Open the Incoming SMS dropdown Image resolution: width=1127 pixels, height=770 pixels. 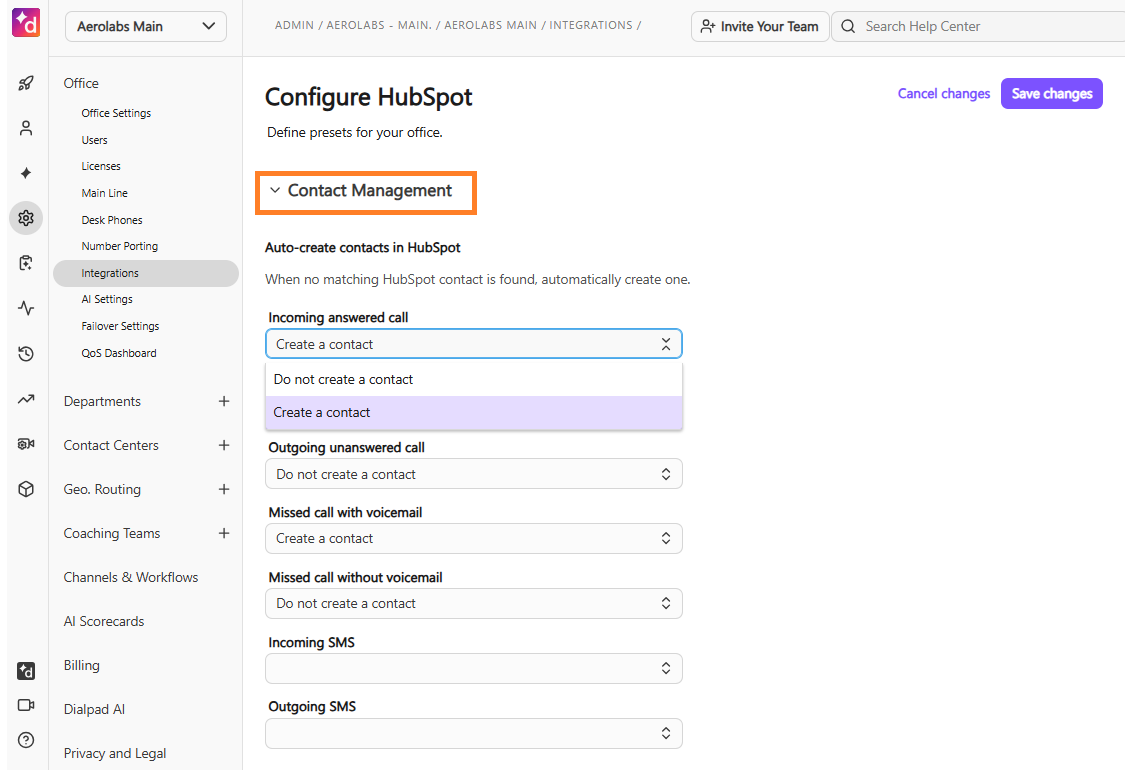tap(474, 669)
